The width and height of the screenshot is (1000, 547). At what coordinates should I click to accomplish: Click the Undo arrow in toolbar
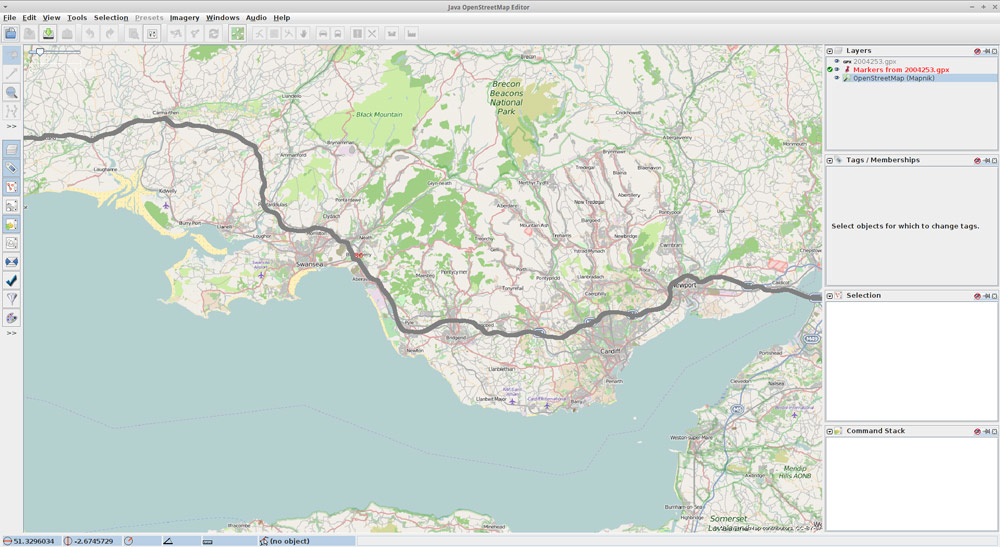(90, 33)
